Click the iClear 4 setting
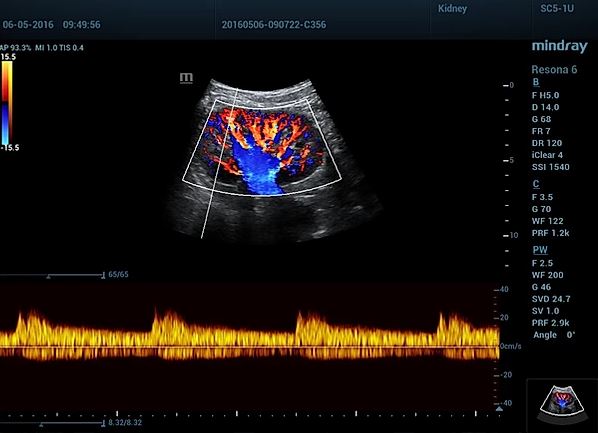The image size is (598, 433). coord(547,155)
